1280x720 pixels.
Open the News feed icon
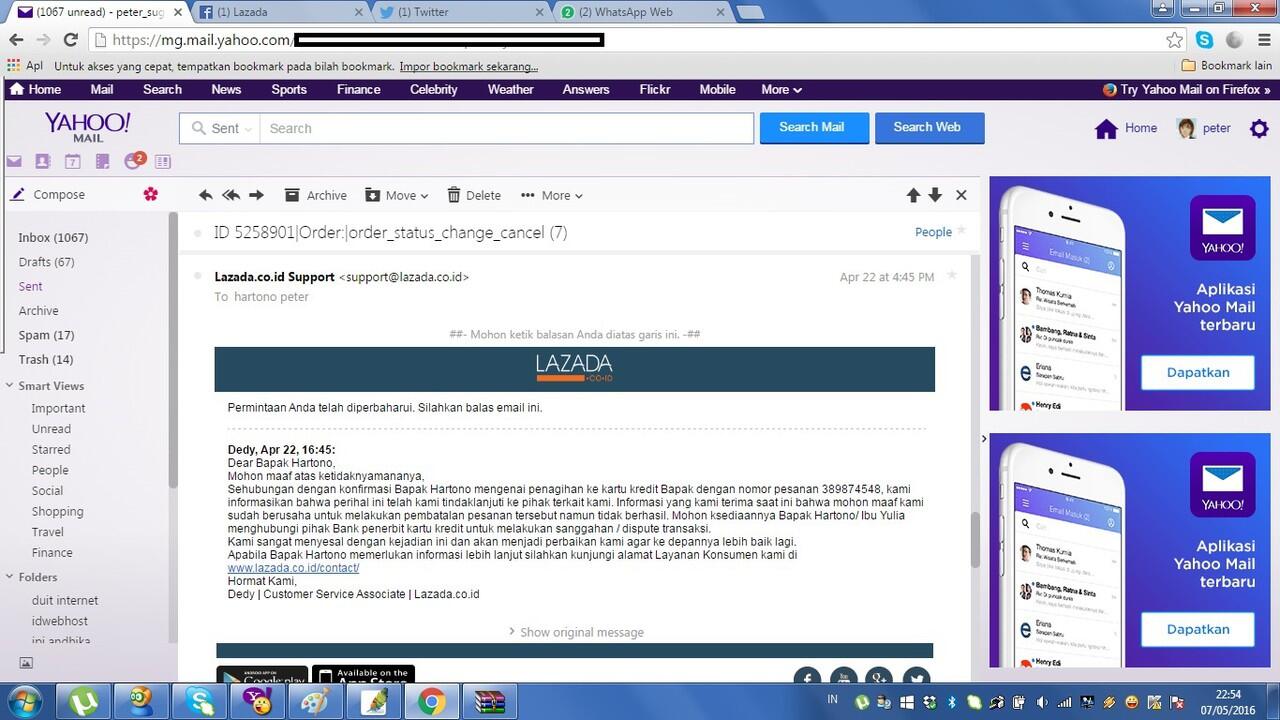163,161
